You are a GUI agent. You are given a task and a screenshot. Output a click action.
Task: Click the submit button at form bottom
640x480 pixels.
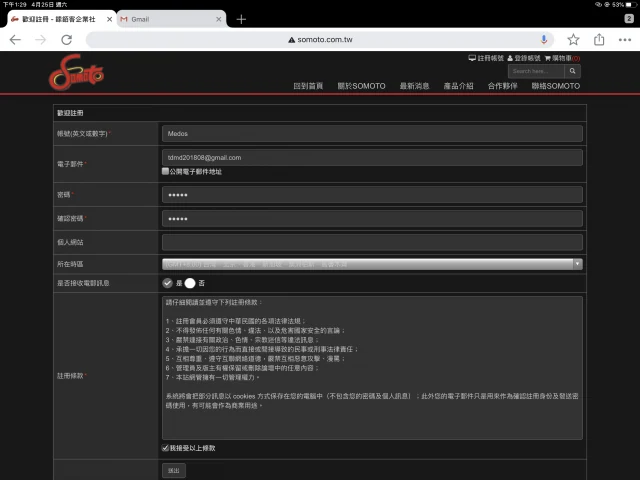pyautogui.click(x=174, y=471)
